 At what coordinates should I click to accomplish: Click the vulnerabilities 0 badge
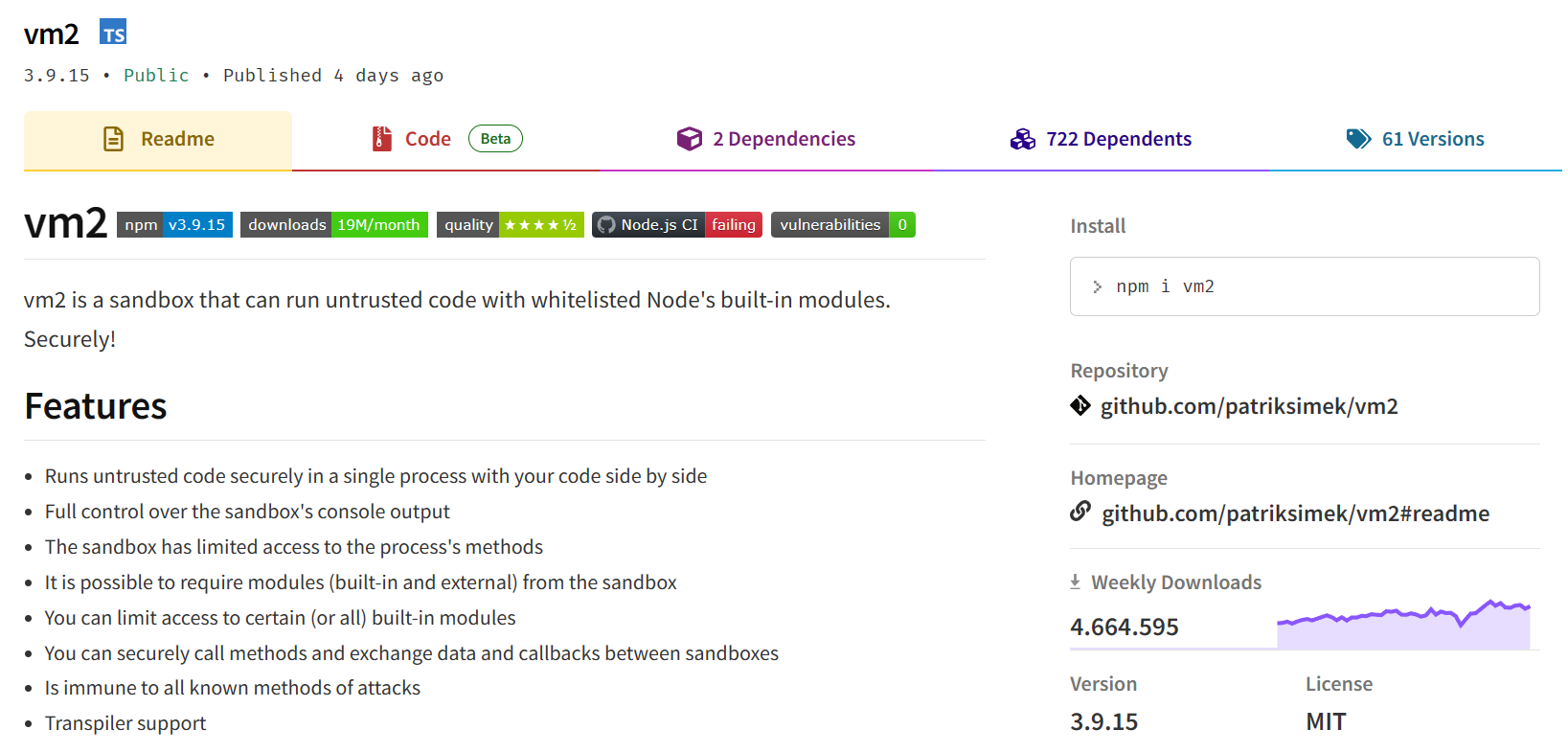pyautogui.click(x=842, y=225)
